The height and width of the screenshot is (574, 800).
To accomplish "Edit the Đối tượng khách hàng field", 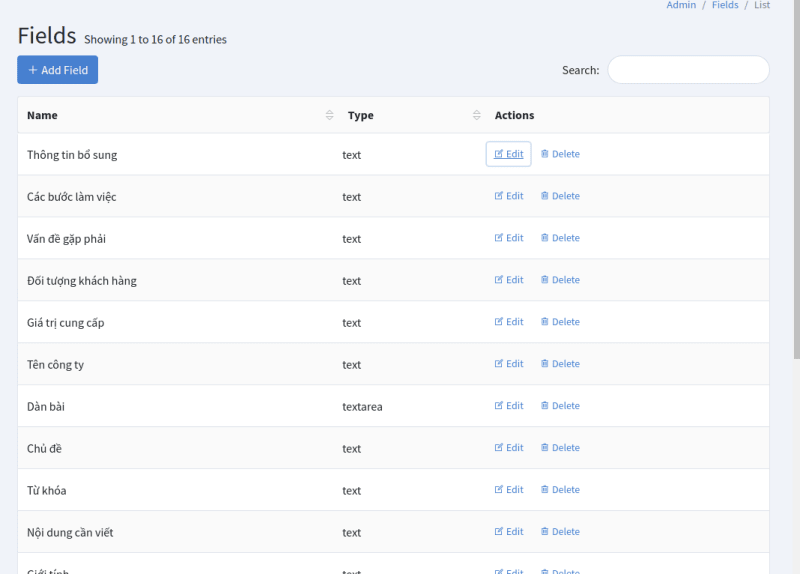I will tap(509, 280).
